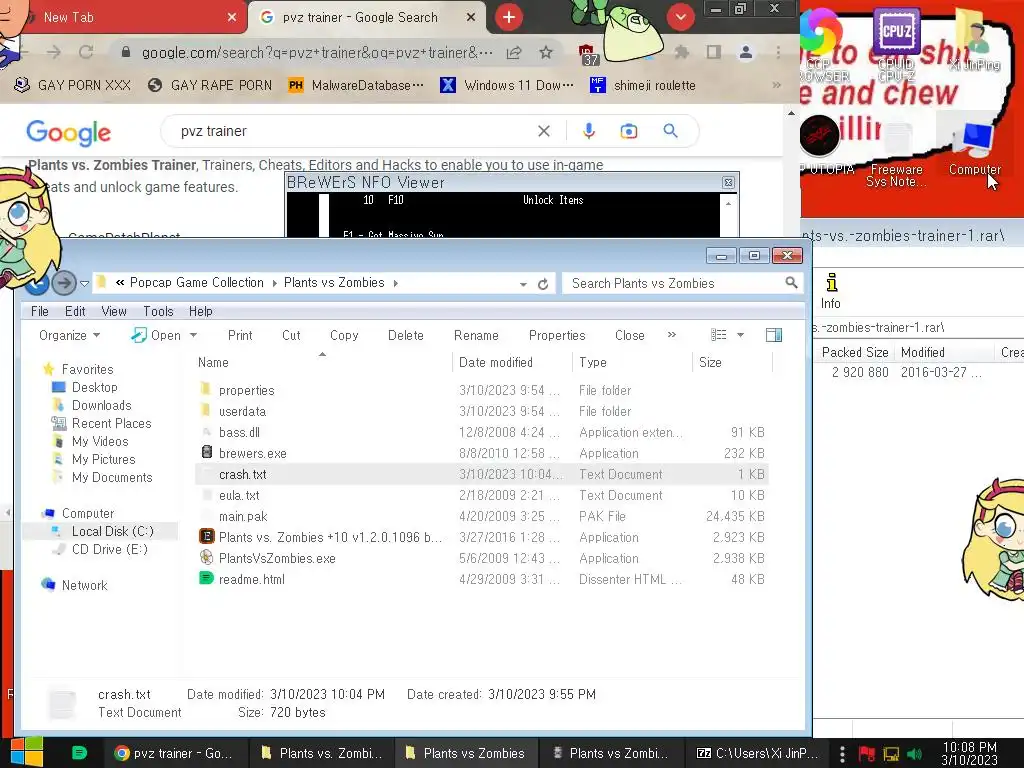Click the red flag Action Center tray icon
Screen dimensions: 1024x768
point(867,754)
